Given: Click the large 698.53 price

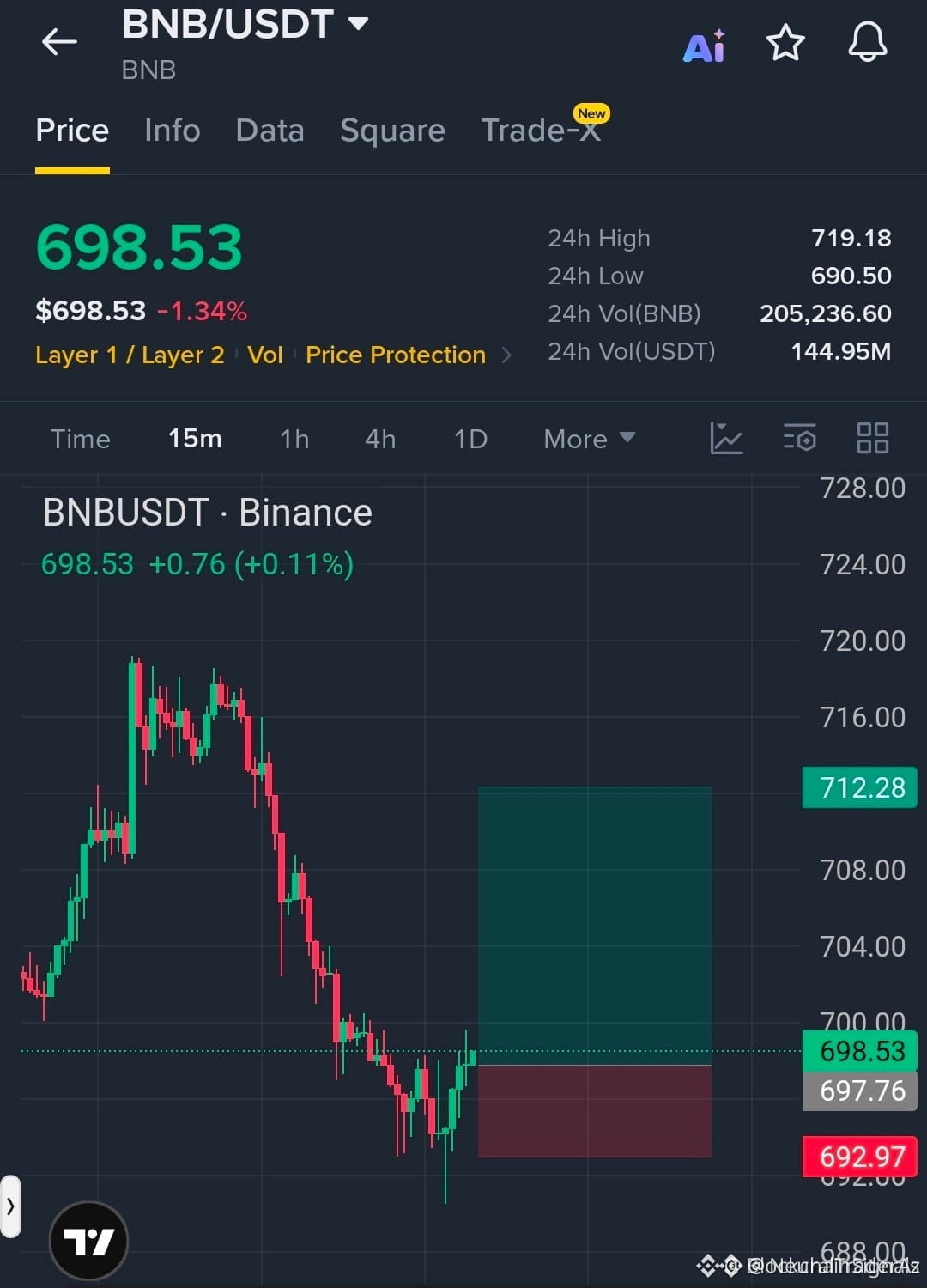Looking at the screenshot, I should 139,247.
